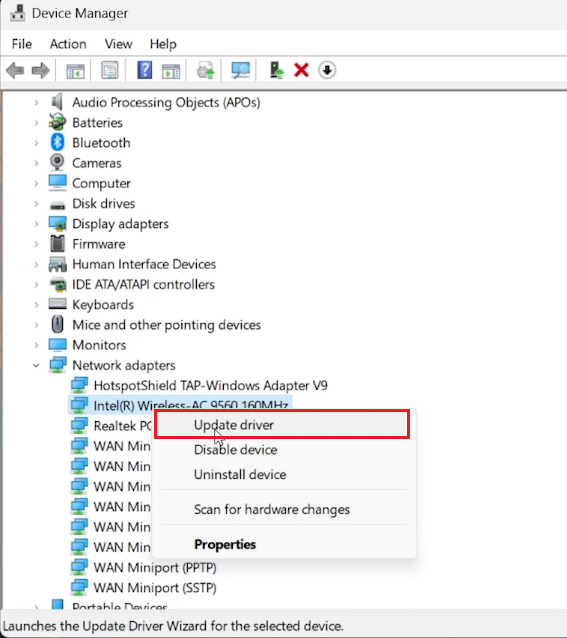Click the Show/Hide console tree icon
This screenshot has height=638, width=567.
(76, 70)
